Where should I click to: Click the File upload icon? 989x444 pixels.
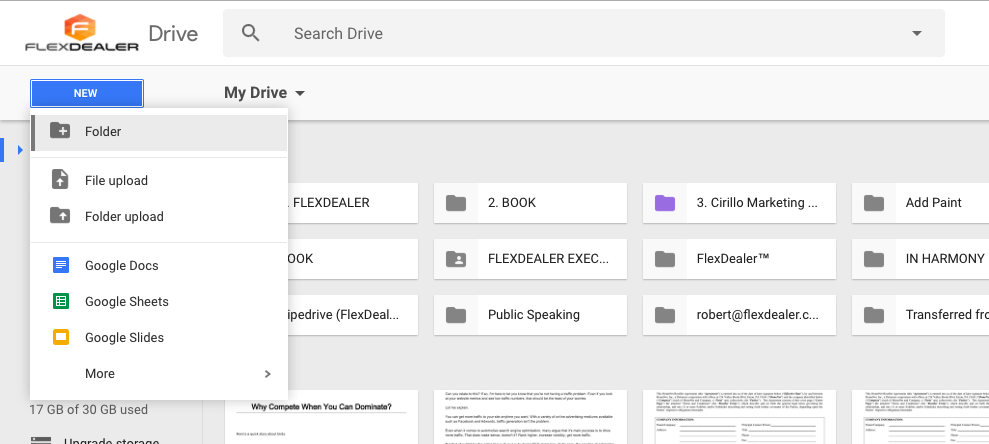61,181
